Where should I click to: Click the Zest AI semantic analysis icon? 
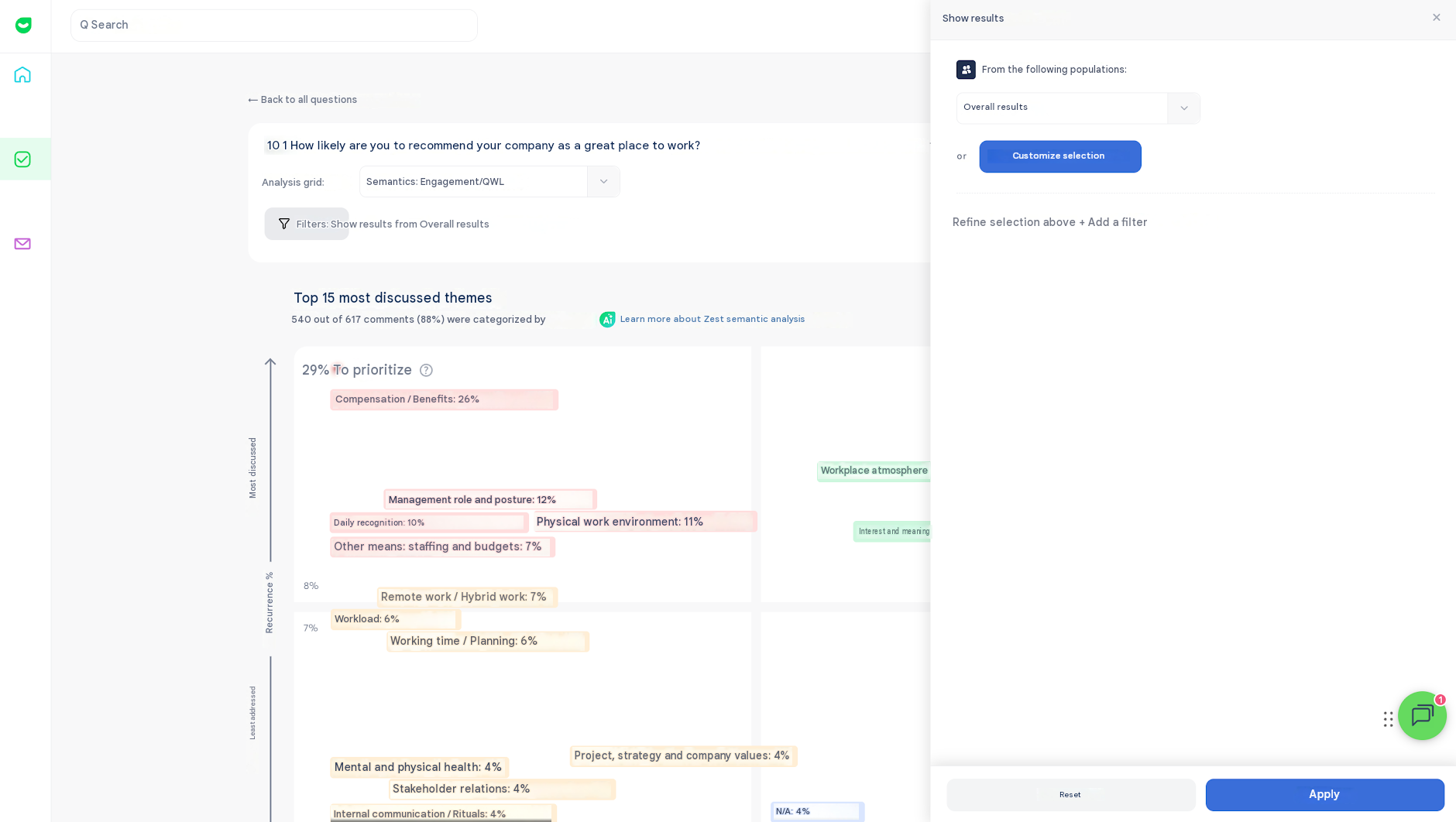(607, 320)
